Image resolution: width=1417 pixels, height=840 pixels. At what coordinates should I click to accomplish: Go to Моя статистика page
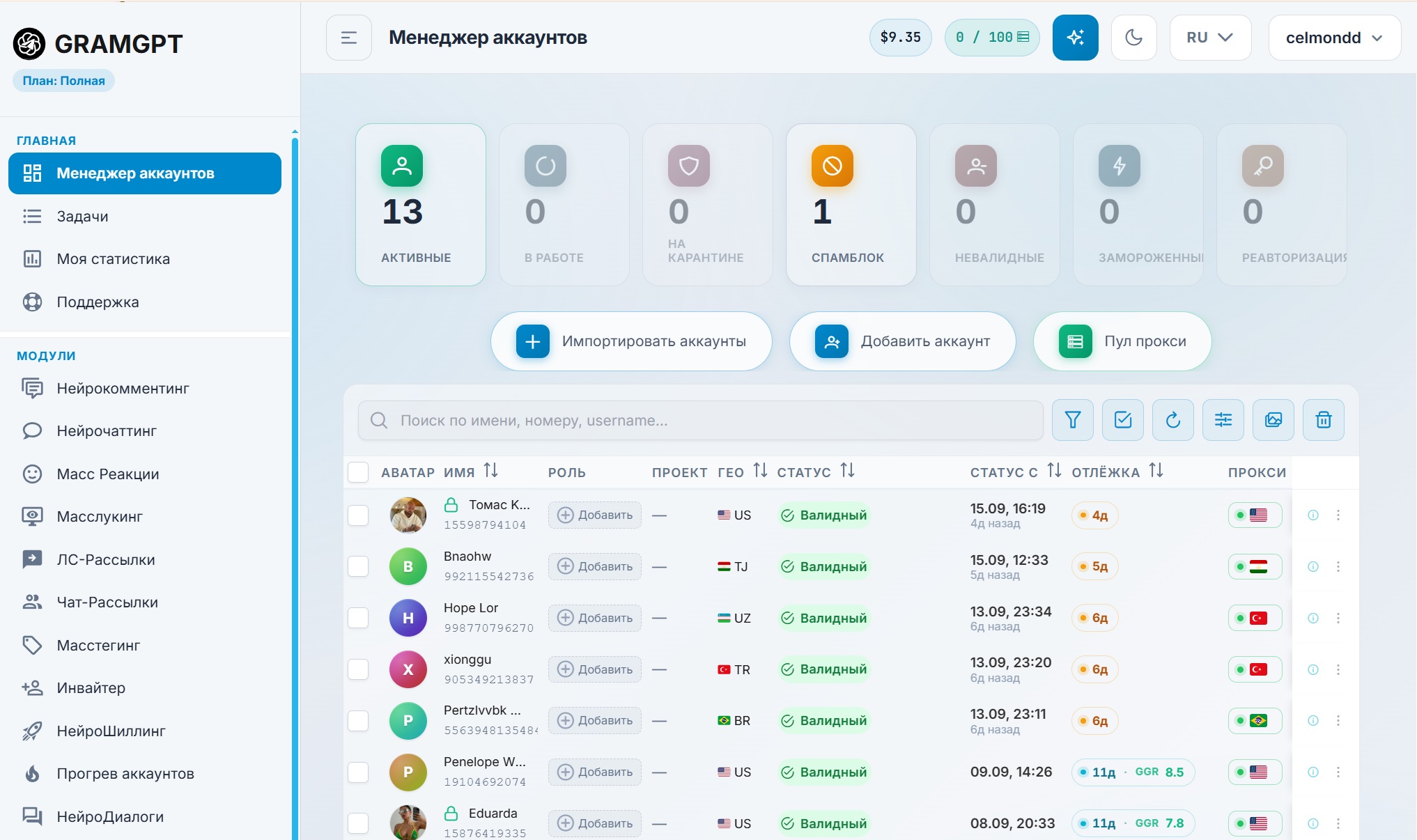[x=145, y=259]
